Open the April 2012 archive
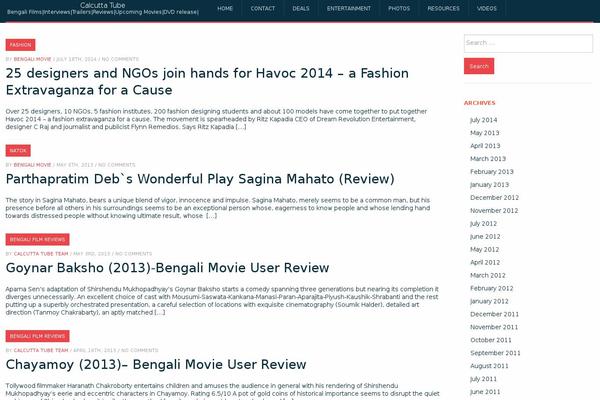 (x=485, y=263)
